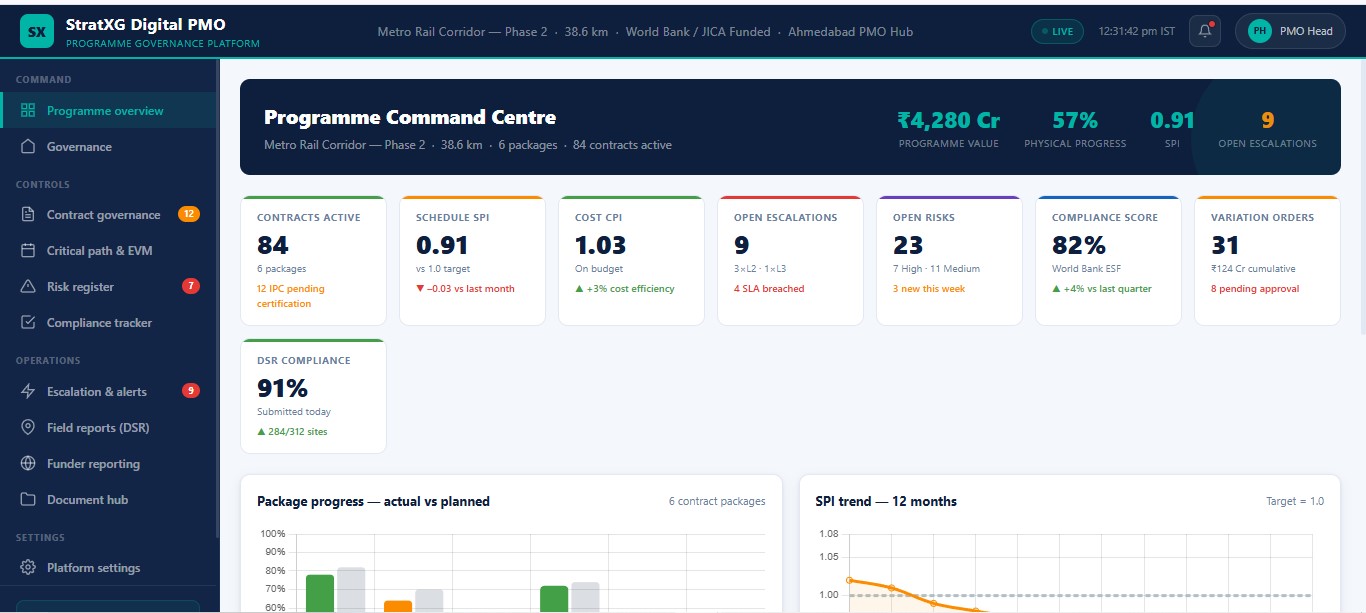Image resolution: width=1366 pixels, height=613 pixels.
Task: Open the Document hub
Action: coord(108,500)
